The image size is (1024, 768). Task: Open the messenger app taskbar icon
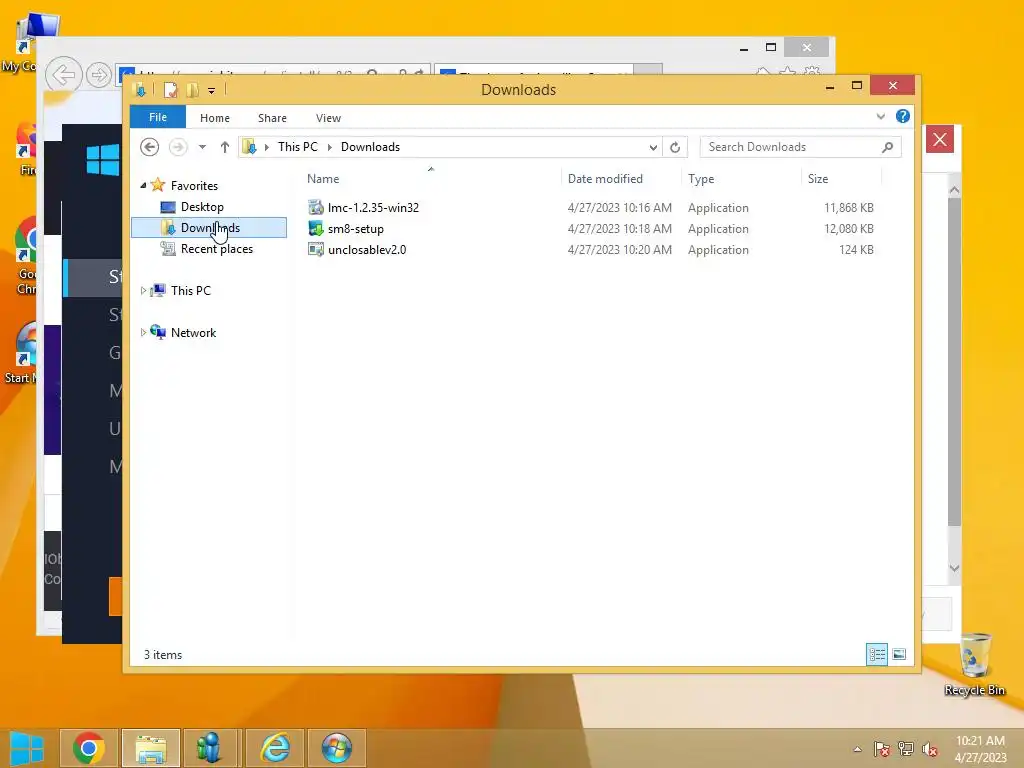pos(209,748)
